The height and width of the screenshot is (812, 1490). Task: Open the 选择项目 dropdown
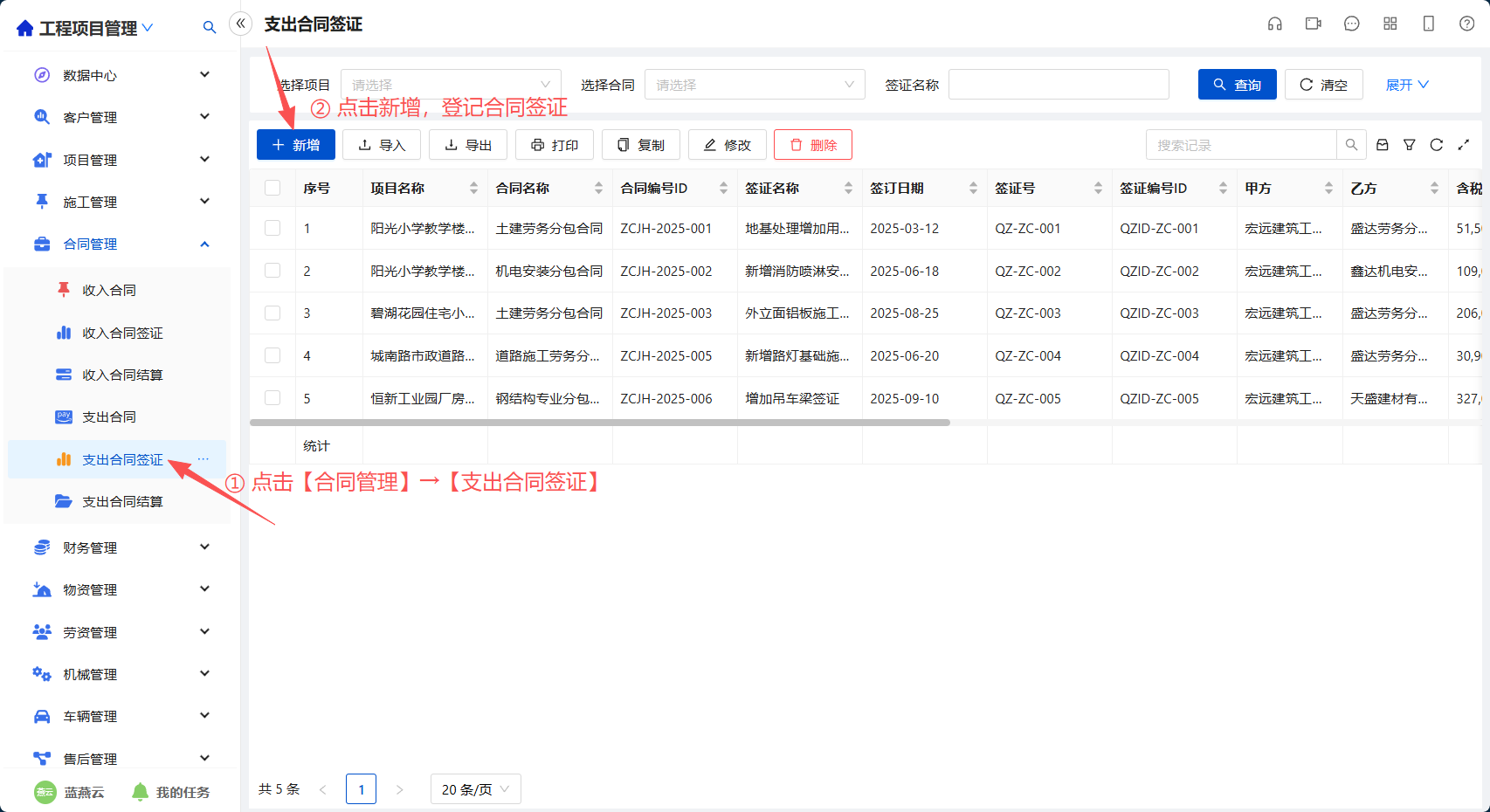(x=451, y=85)
